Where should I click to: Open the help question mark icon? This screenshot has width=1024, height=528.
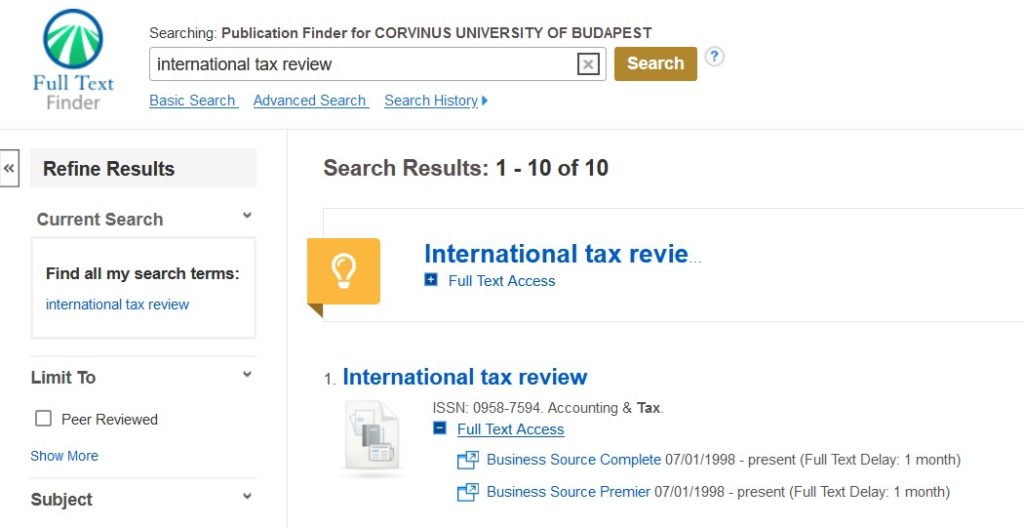coord(714,57)
